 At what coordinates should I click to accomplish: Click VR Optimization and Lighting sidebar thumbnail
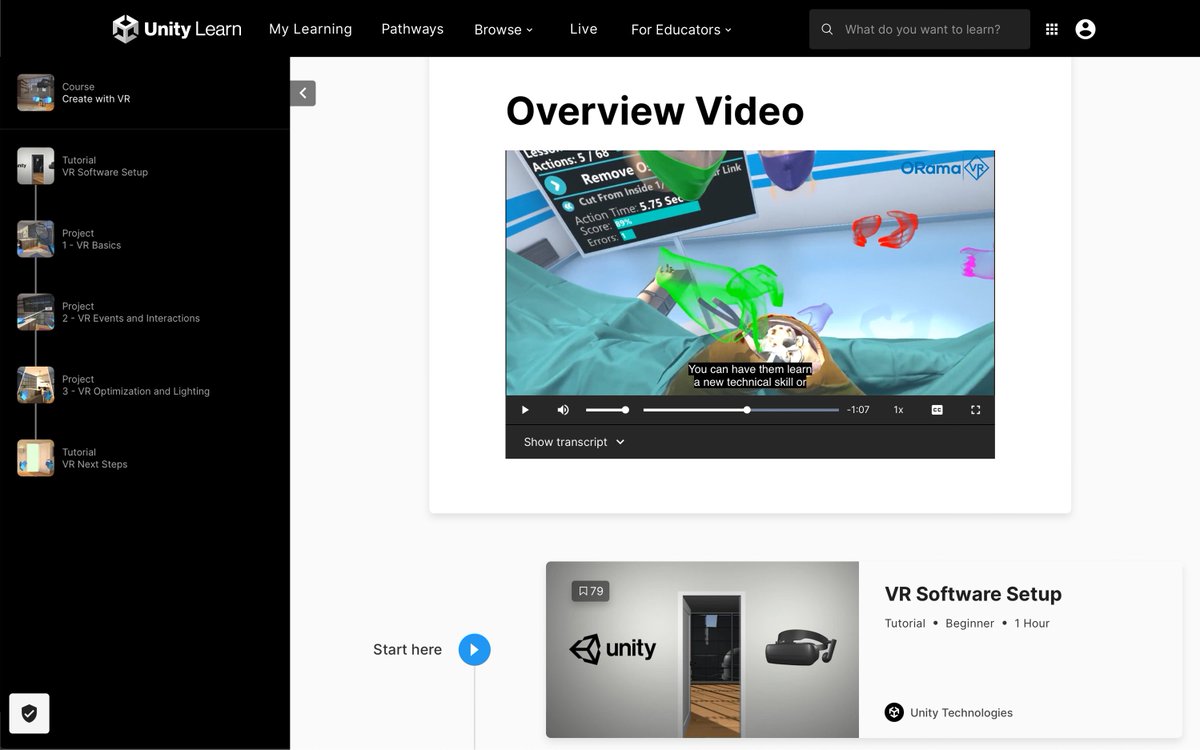click(x=36, y=385)
